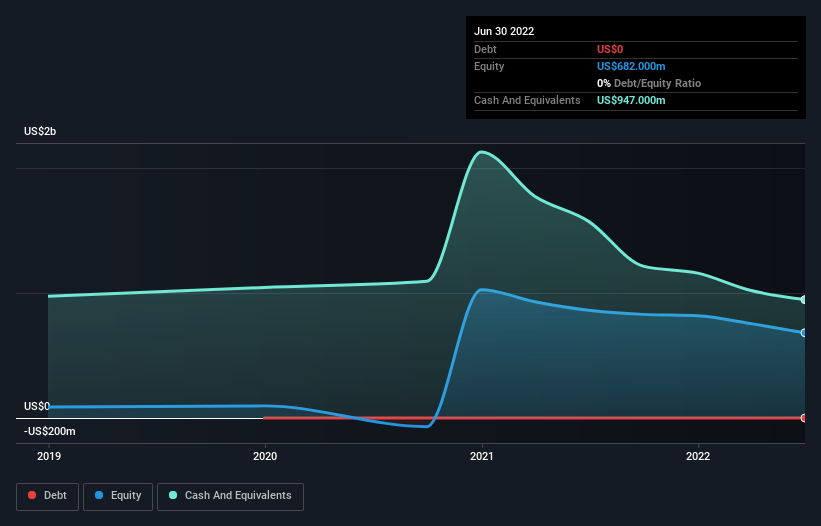Click the Jun 30 2022 tooltip date
The height and width of the screenshot is (526, 821).
504,31
